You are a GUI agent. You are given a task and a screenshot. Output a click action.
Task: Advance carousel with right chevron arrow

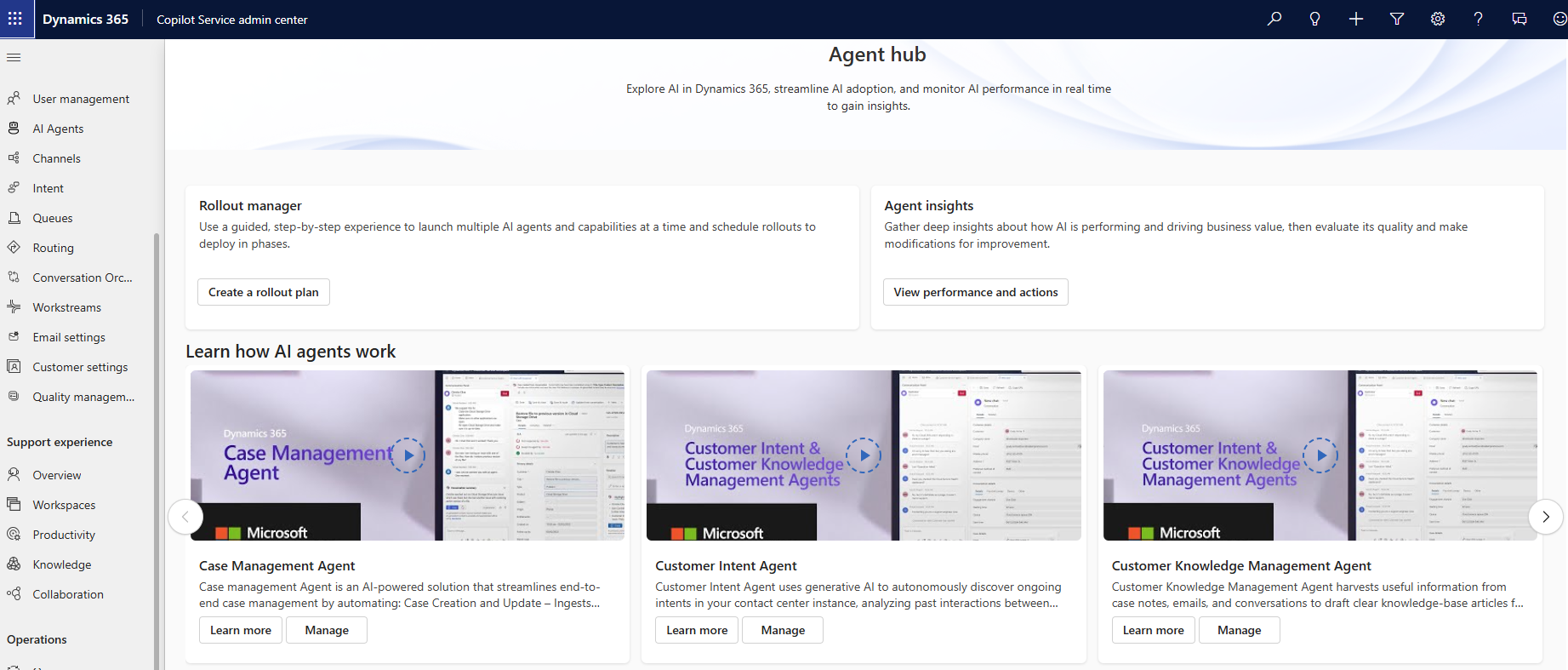click(x=1546, y=517)
